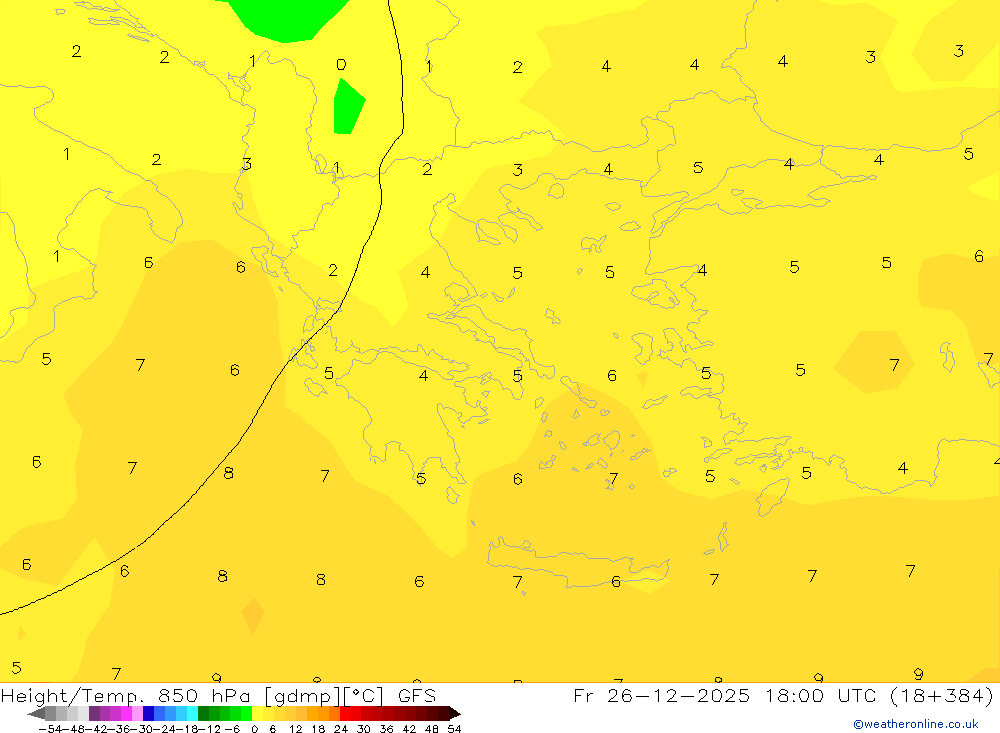
Task: Click the small green polygon below the 0 label
Action: [348, 107]
